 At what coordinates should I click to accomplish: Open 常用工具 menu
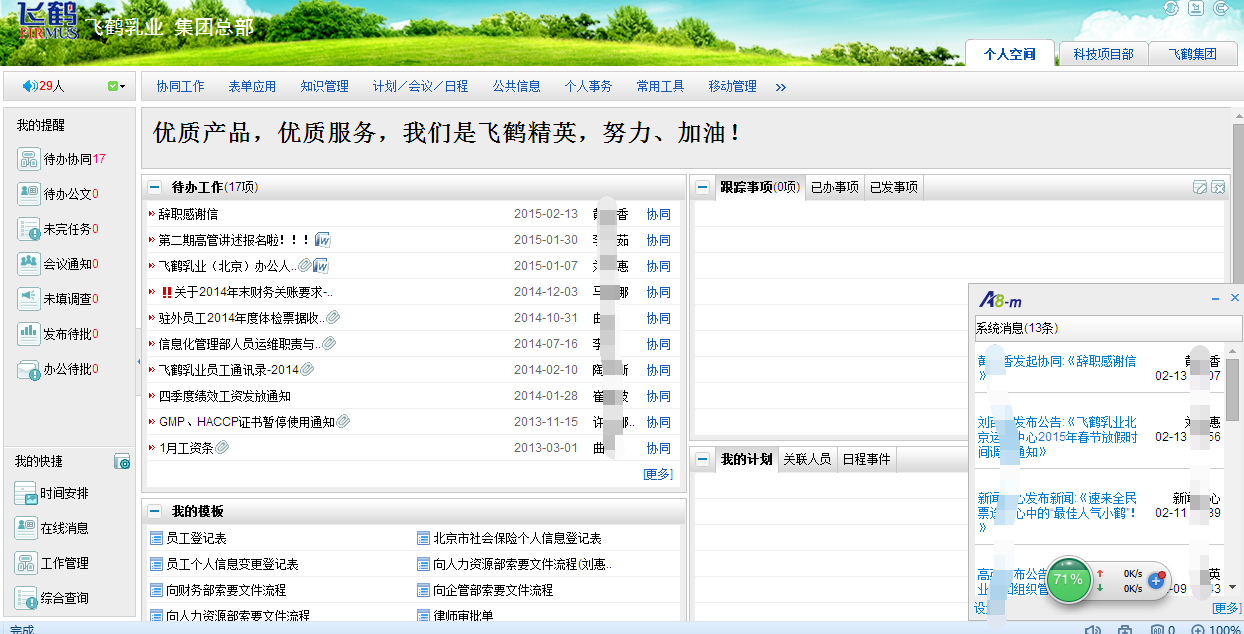pos(660,87)
